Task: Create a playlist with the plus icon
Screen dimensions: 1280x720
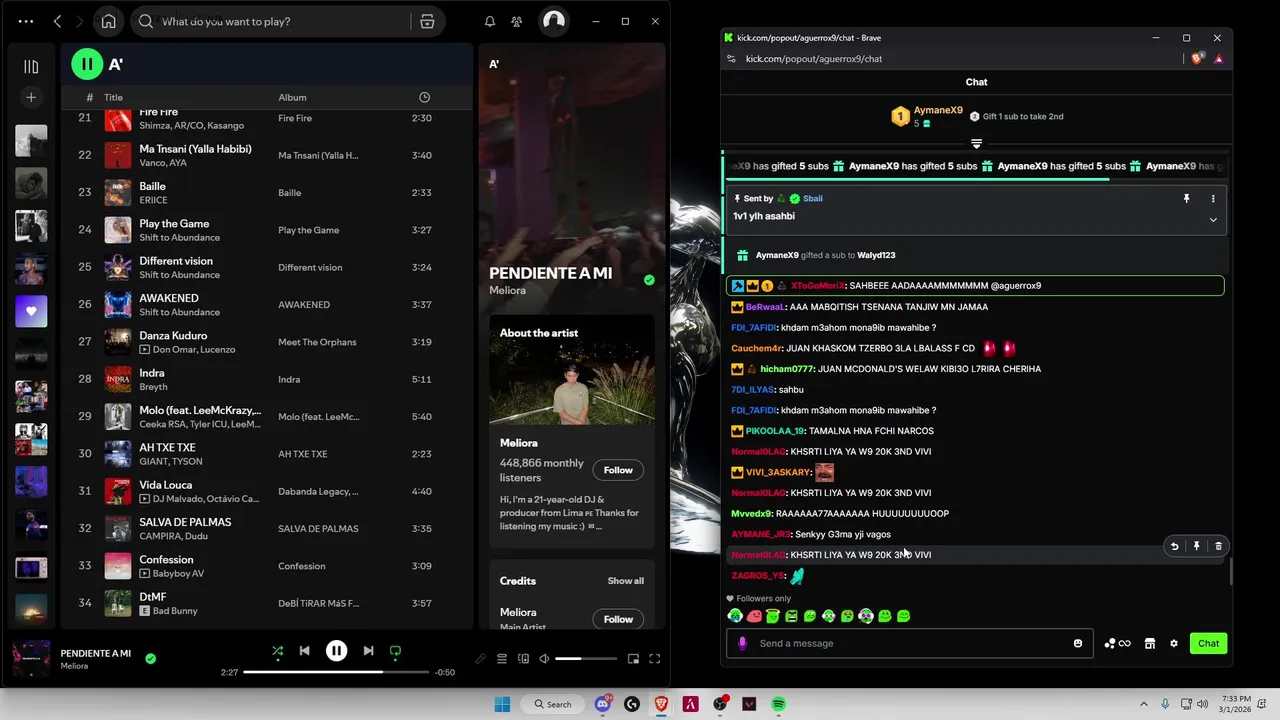Action: click(31, 97)
